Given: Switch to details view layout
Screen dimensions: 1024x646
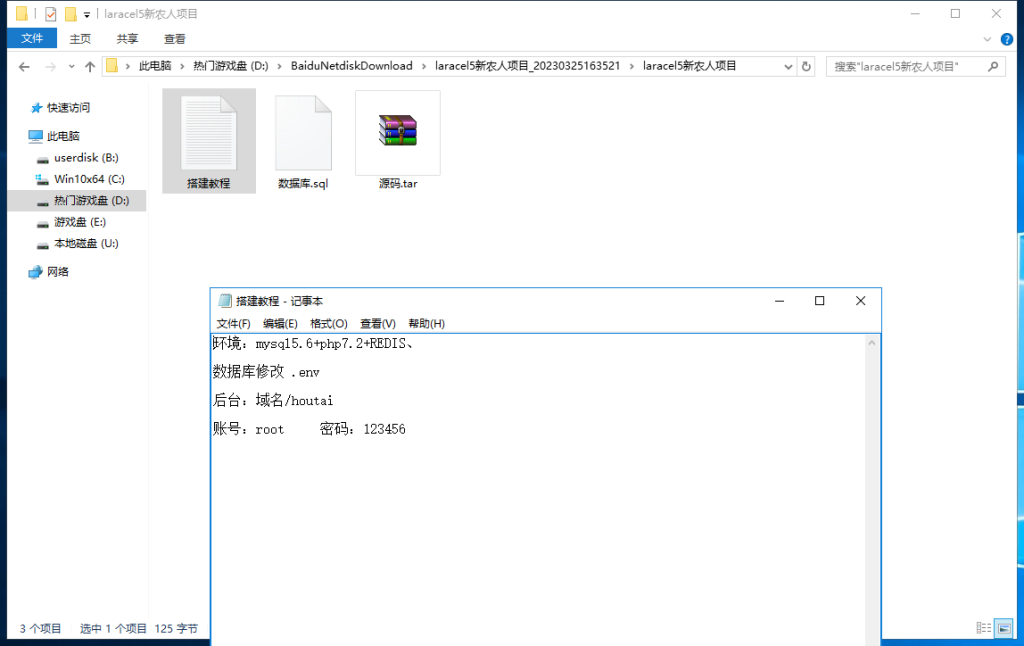Looking at the screenshot, I should pyautogui.click(x=982, y=628).
